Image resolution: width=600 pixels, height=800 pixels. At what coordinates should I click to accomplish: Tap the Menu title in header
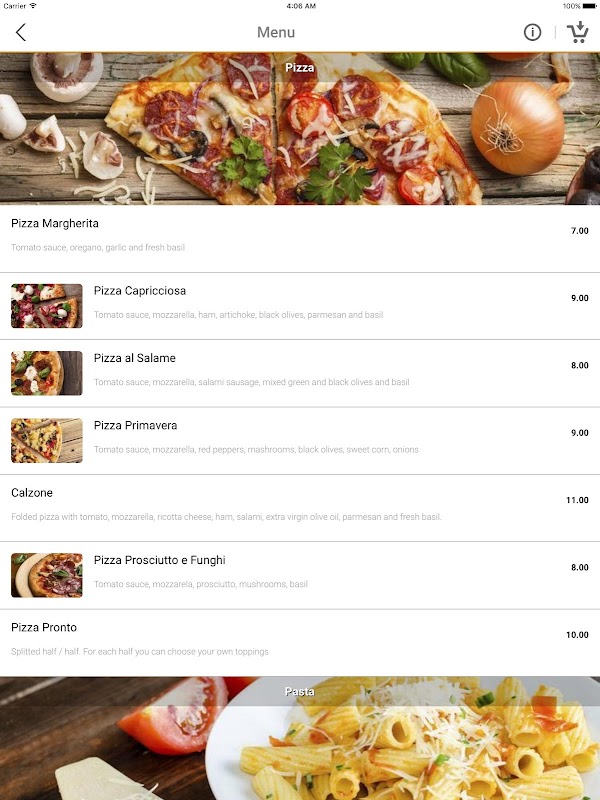pyautogui.click(x=276, y=32)
